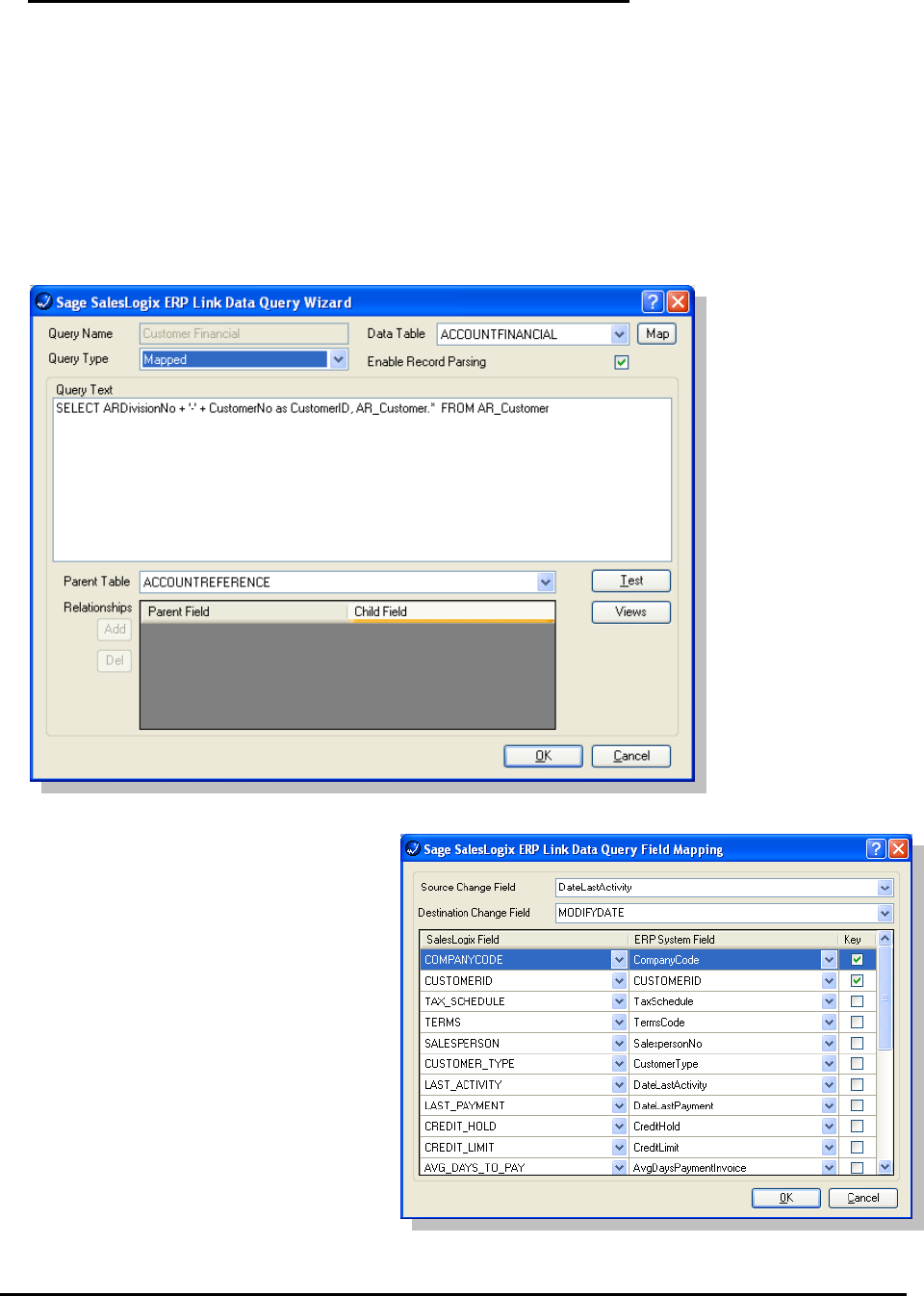Image resolution: width=924 pixels, height=1296 pixels.
Task: Click the Del relationship button
Action: point(115,661)
